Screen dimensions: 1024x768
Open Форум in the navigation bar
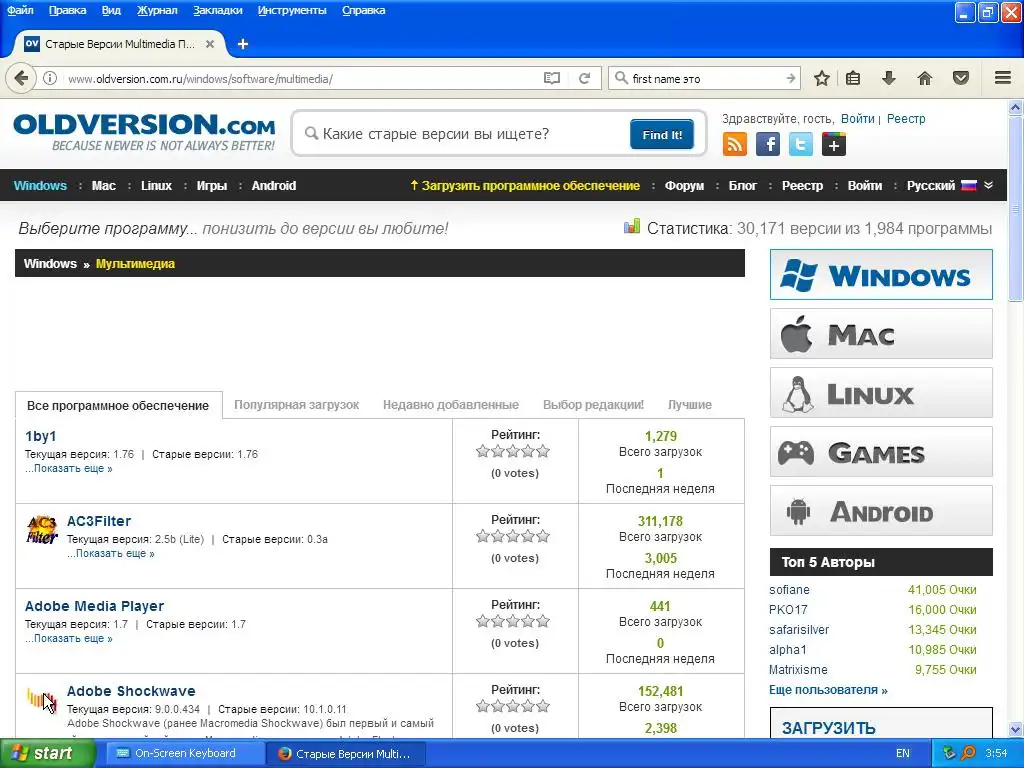click(684, 185)
